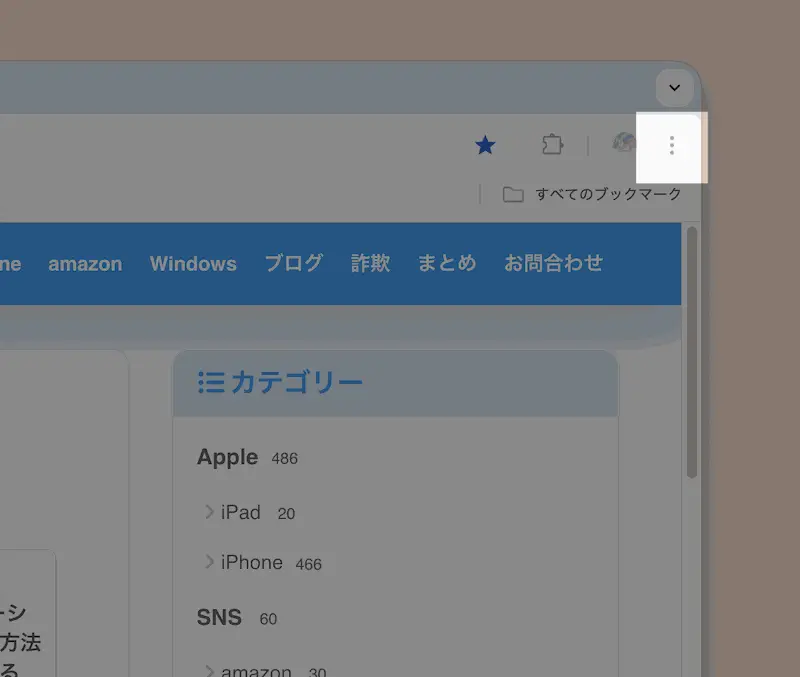The width and height of the screenshot is (800, 677).
Task: Open the Apple 486 category link
Action: pos(227,457)
